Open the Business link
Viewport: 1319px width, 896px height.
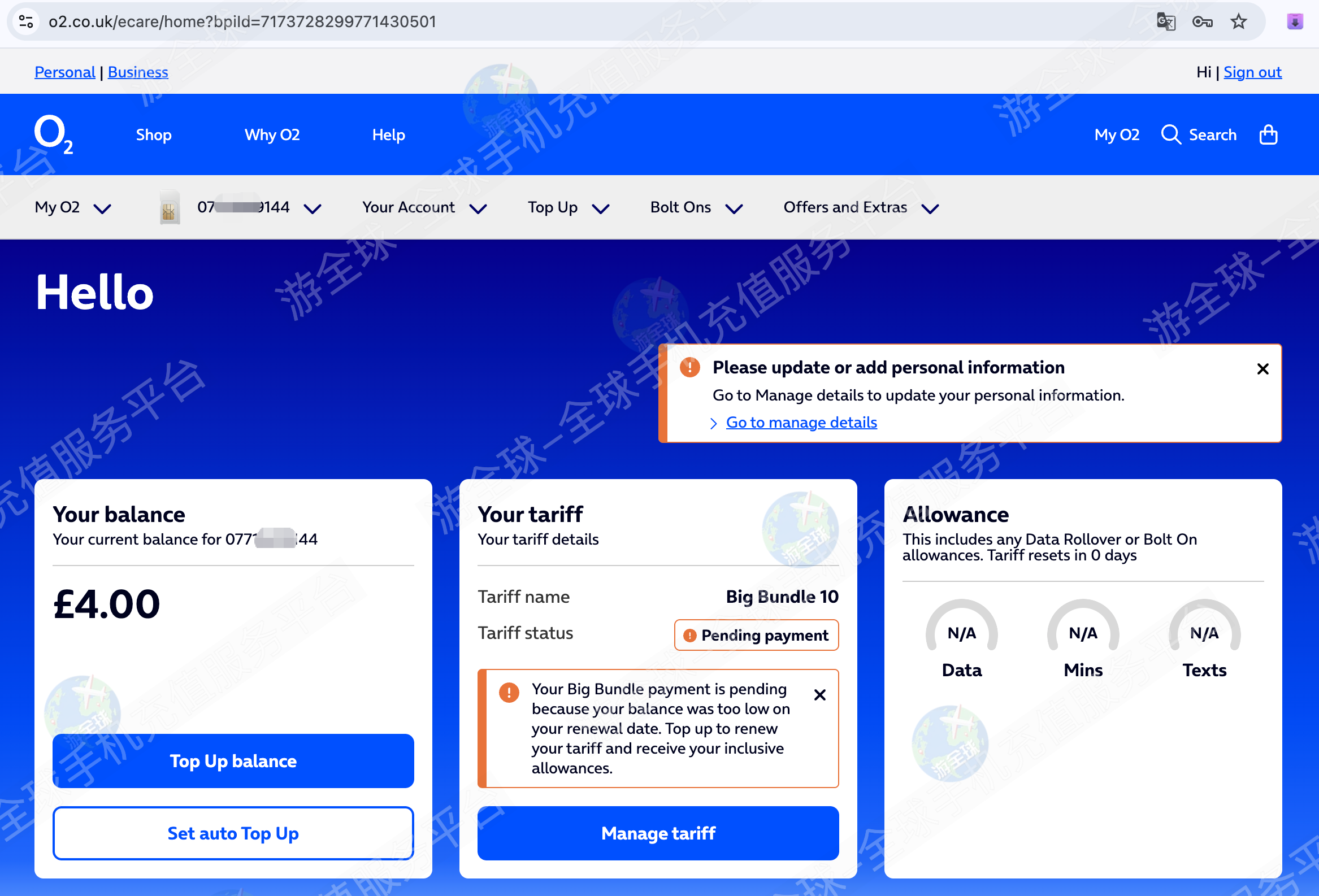[x=138, y=72]
